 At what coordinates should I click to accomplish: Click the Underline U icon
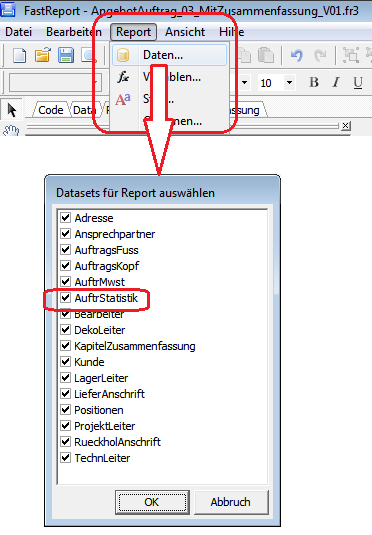tap(358, 82)
